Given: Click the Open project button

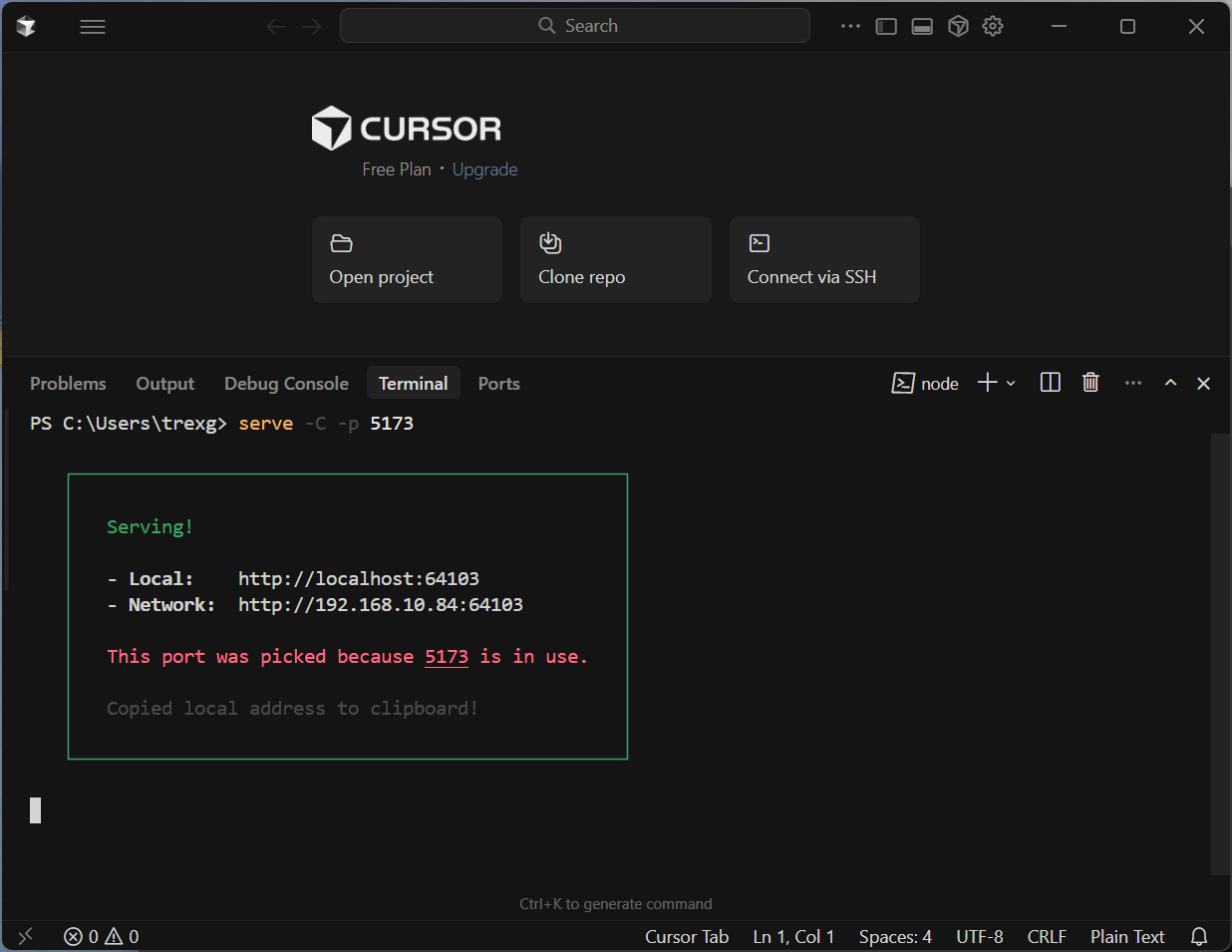Looking at the screenshot, I should [407, 259].
